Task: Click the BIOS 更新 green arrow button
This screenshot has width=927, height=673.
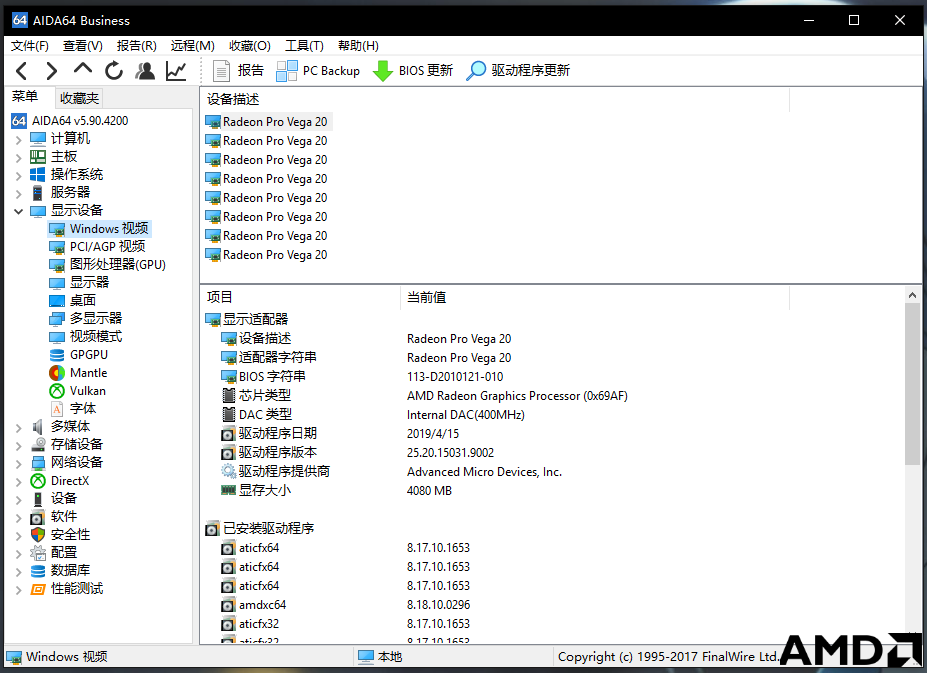Action: click(413, 71)
